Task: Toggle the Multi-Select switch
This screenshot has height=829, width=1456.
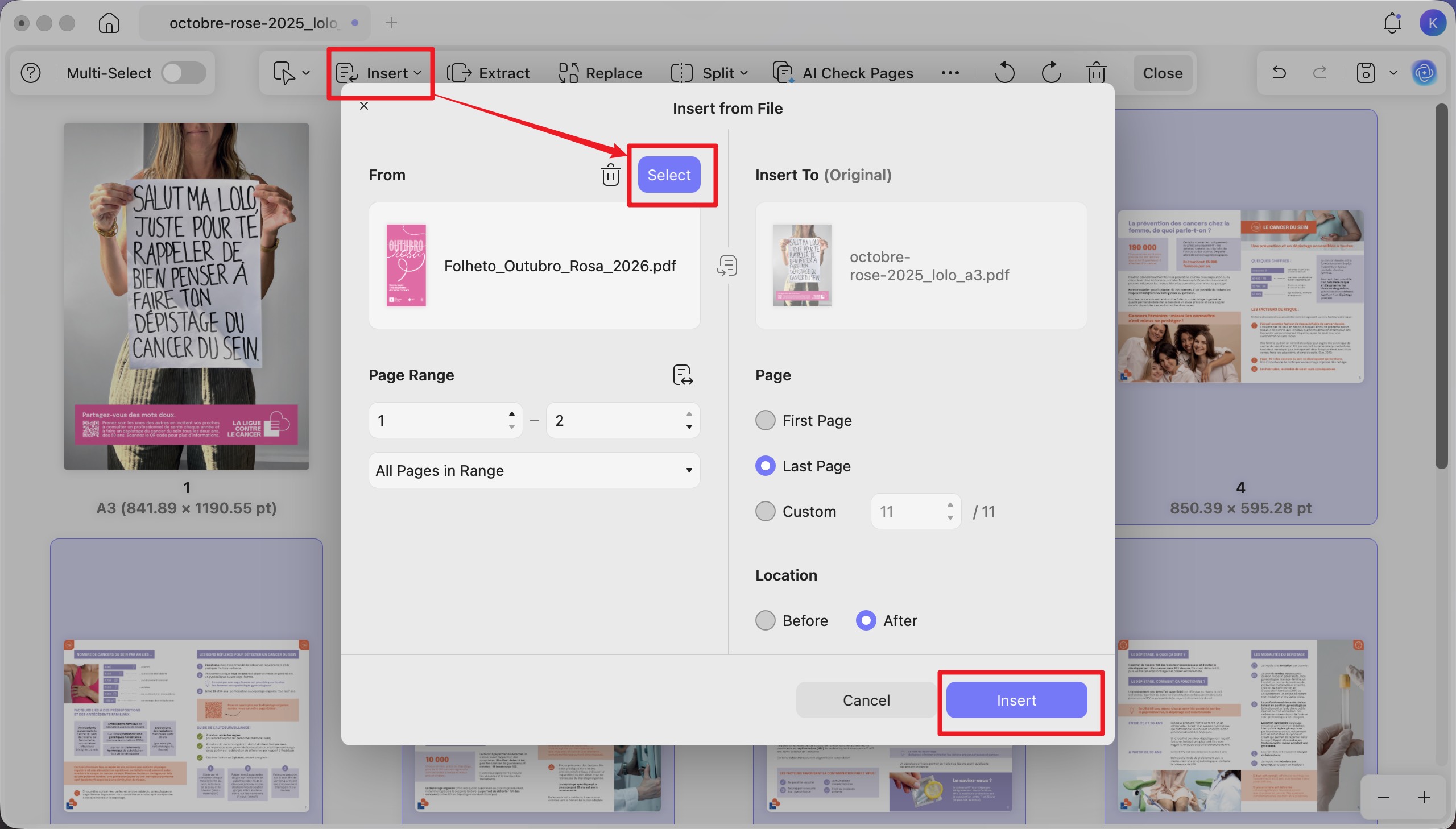Action: coord(183,73)
